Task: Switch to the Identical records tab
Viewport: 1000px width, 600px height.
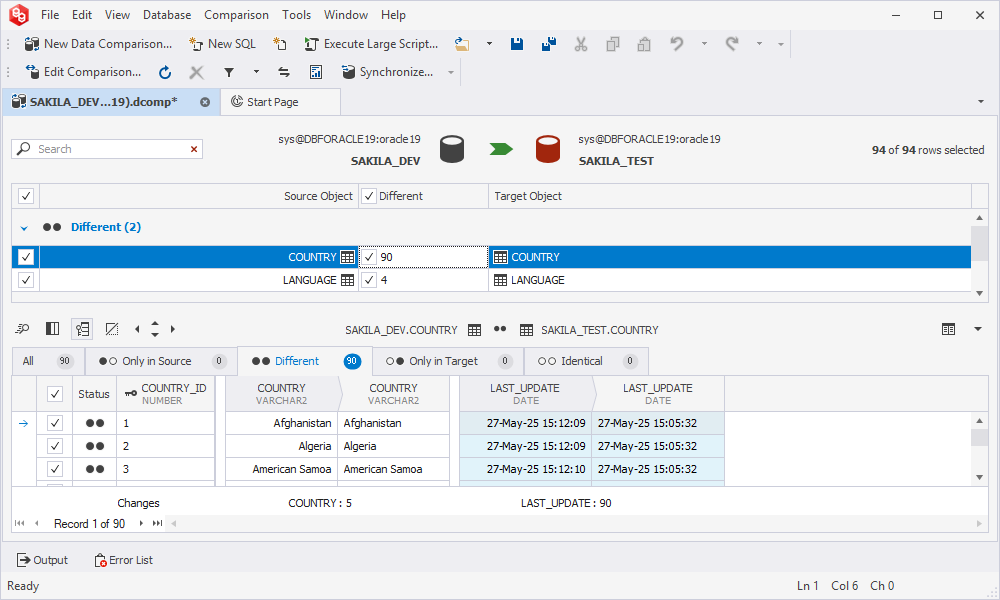Action: coord(586,361)
